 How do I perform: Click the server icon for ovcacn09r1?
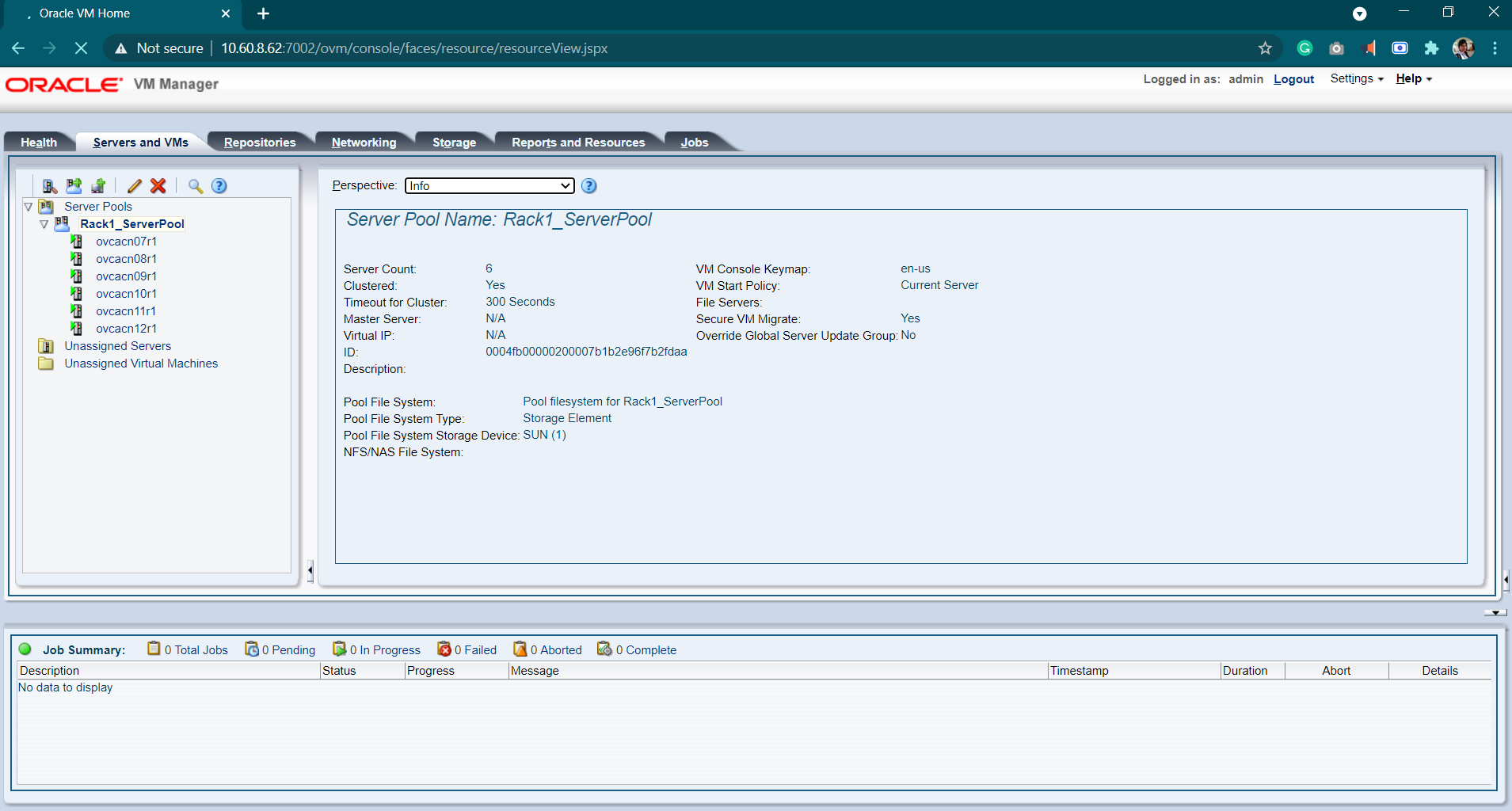point(77,276)
